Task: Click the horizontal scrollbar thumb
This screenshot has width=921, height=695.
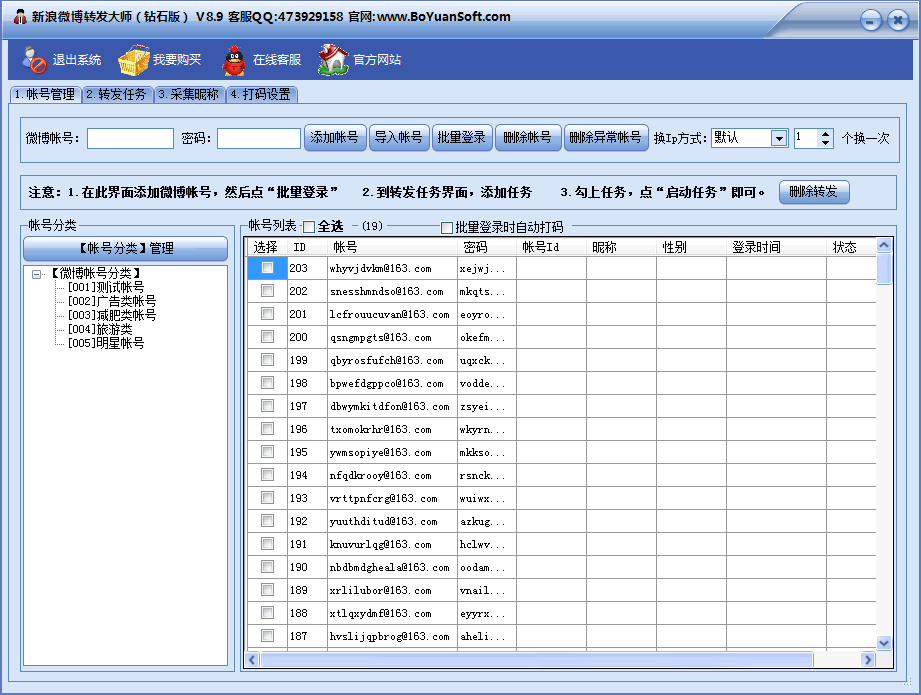Action: pyautogui.click(x=537, y=660)
